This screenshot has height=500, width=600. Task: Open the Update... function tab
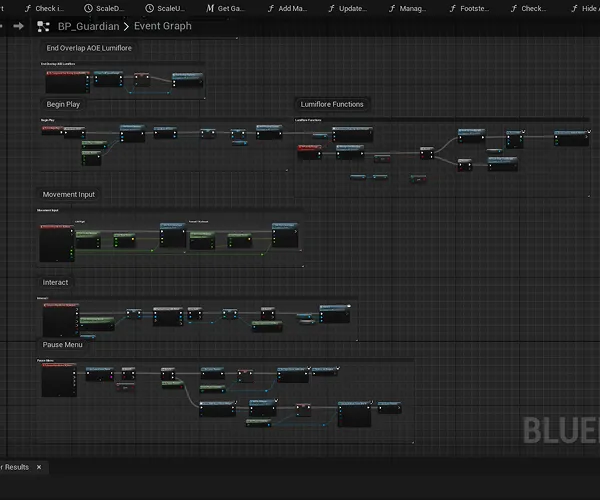[x=352, y=8]
